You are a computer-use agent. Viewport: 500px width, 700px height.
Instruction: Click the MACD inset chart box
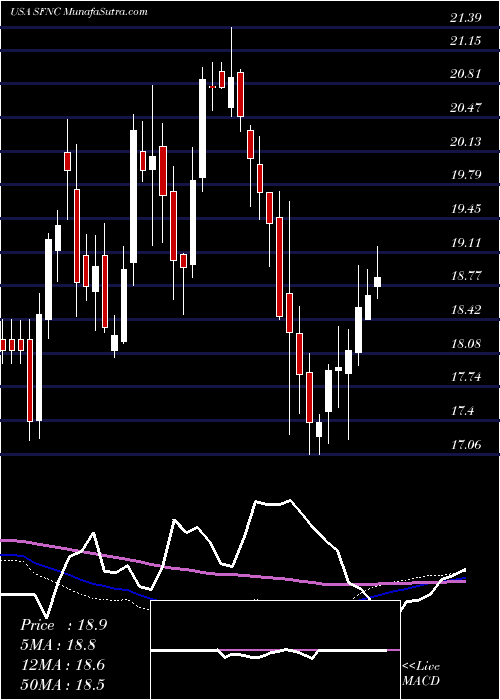coord(275,650)
